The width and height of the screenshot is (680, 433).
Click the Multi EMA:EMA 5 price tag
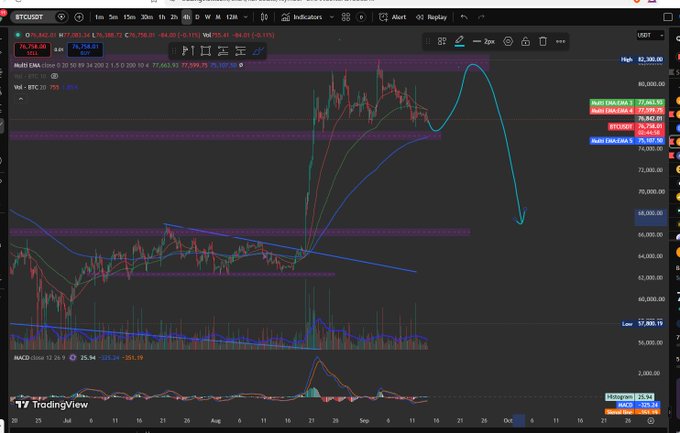click(x=627, y=141)
